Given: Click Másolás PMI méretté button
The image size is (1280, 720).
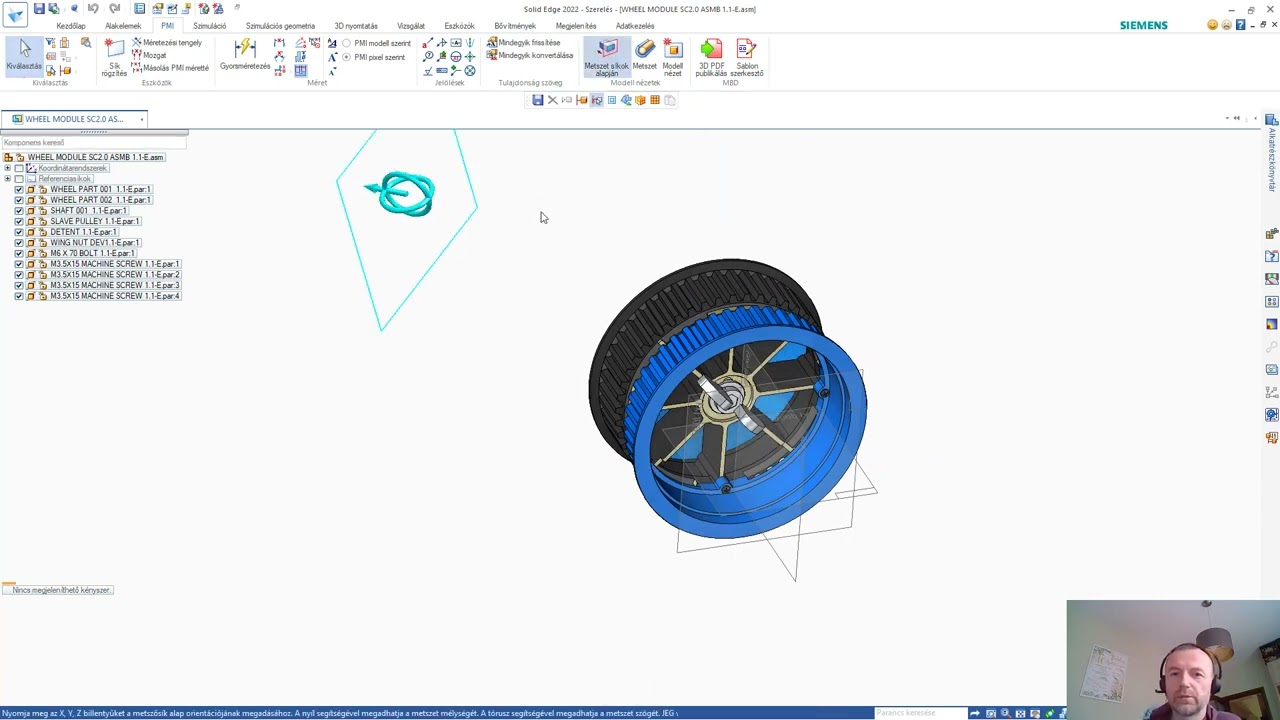Looking at the screenshot, I should (x=170, y=68).
